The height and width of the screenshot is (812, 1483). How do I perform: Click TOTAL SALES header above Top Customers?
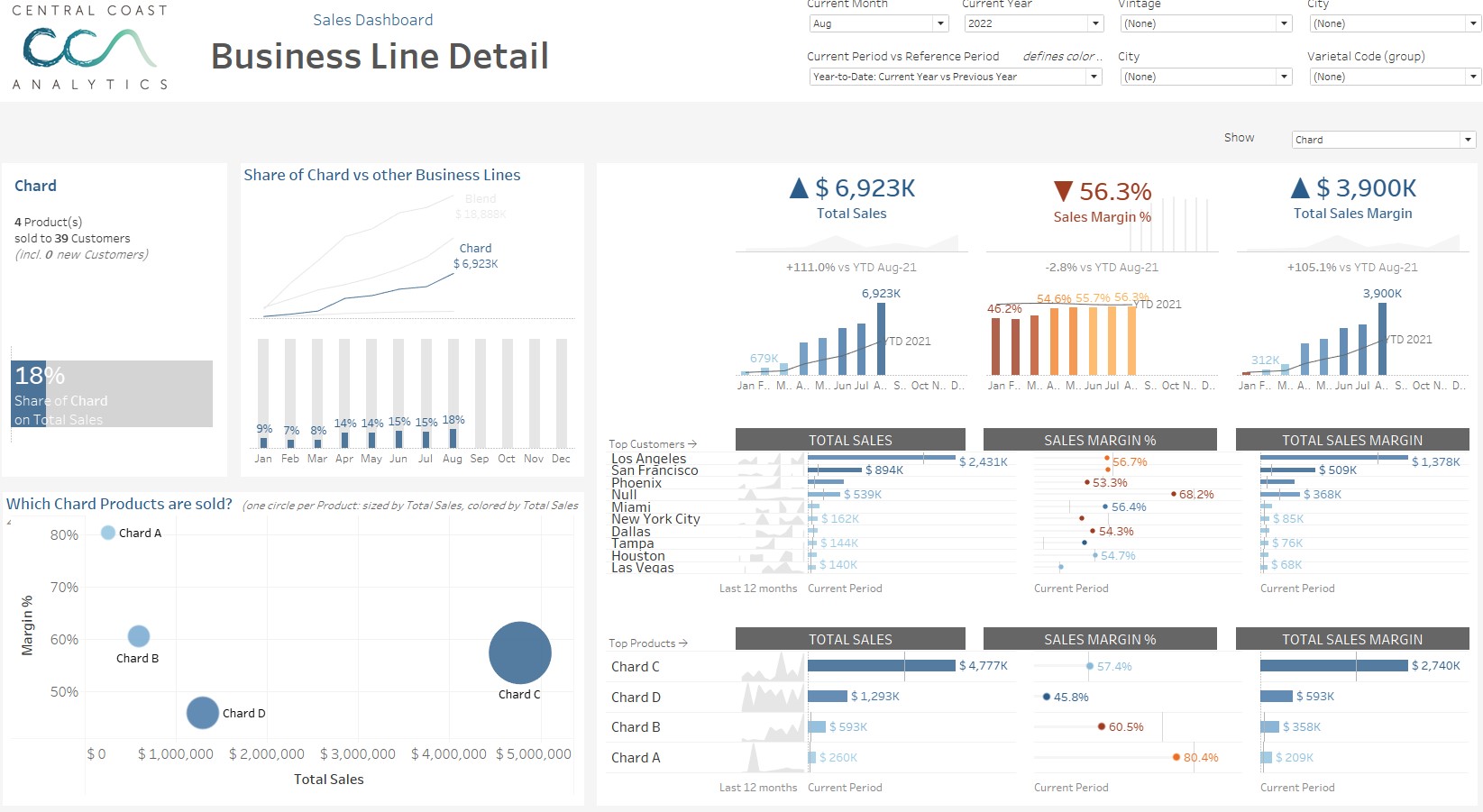[850, 440]
